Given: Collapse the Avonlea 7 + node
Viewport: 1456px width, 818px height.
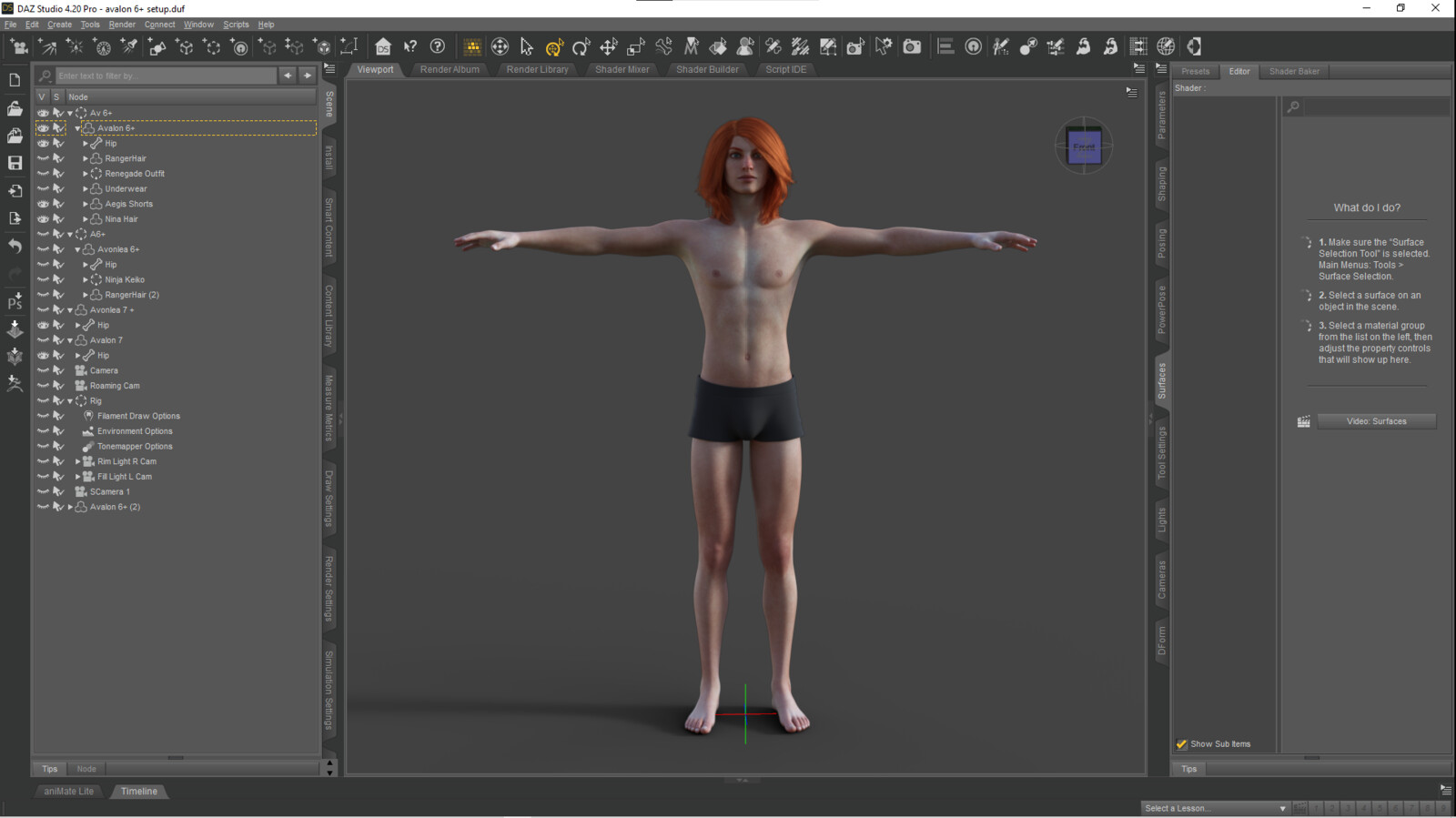Looking at the screenshot, I should point(70,310).
